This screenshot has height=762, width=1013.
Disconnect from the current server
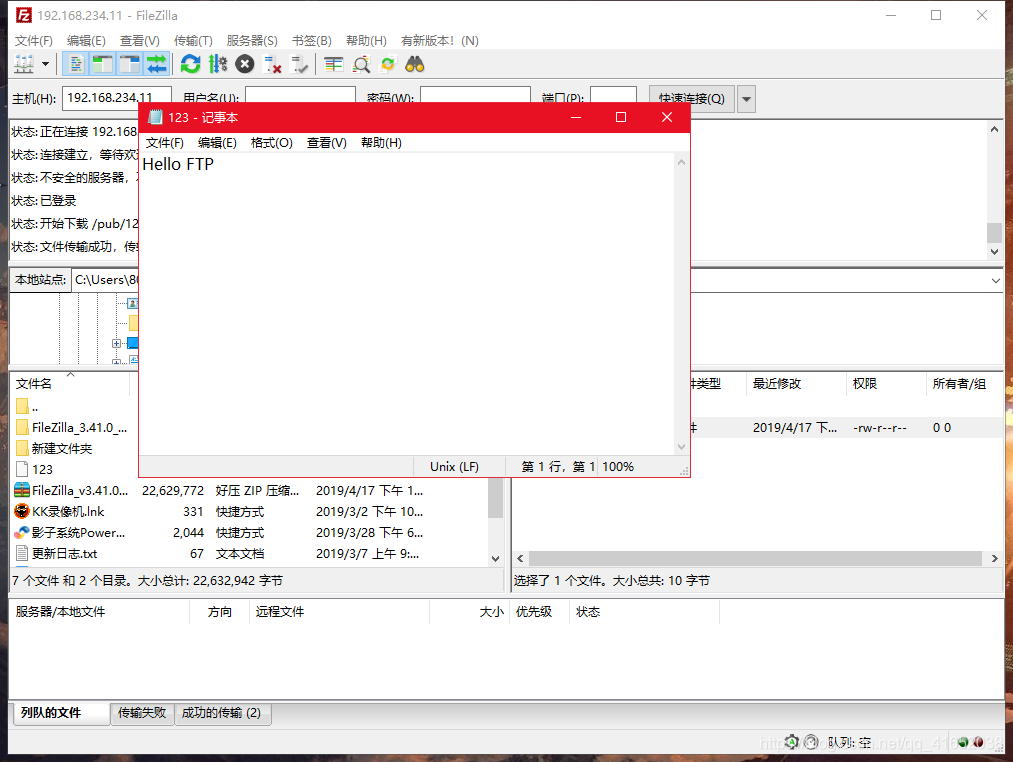(272, 64)
